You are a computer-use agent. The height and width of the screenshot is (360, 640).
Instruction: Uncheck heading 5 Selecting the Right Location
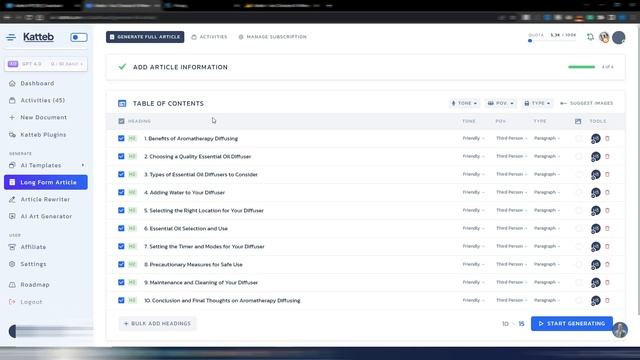tap(121, 210)
